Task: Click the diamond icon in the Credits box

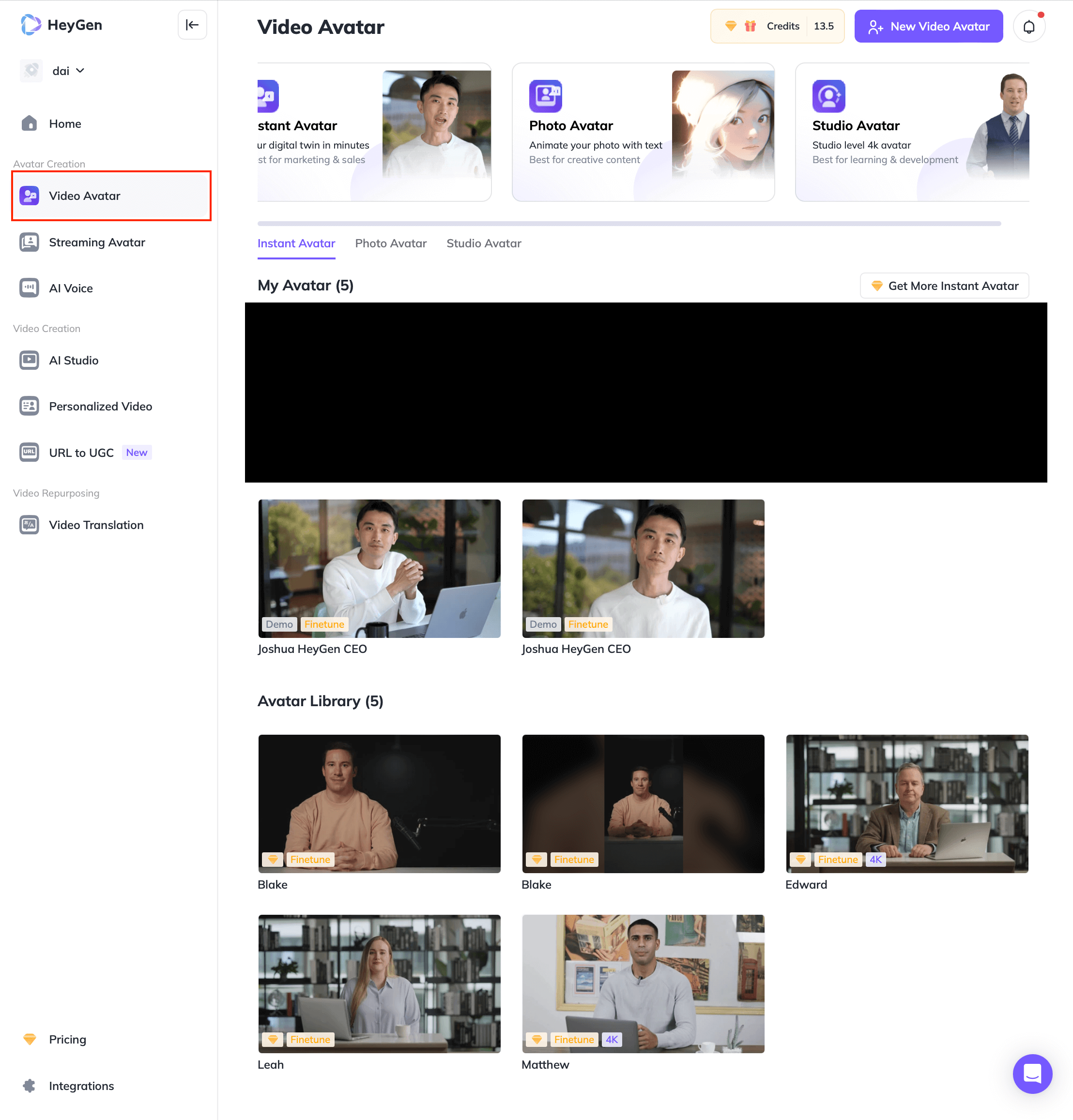Action: 731,26
